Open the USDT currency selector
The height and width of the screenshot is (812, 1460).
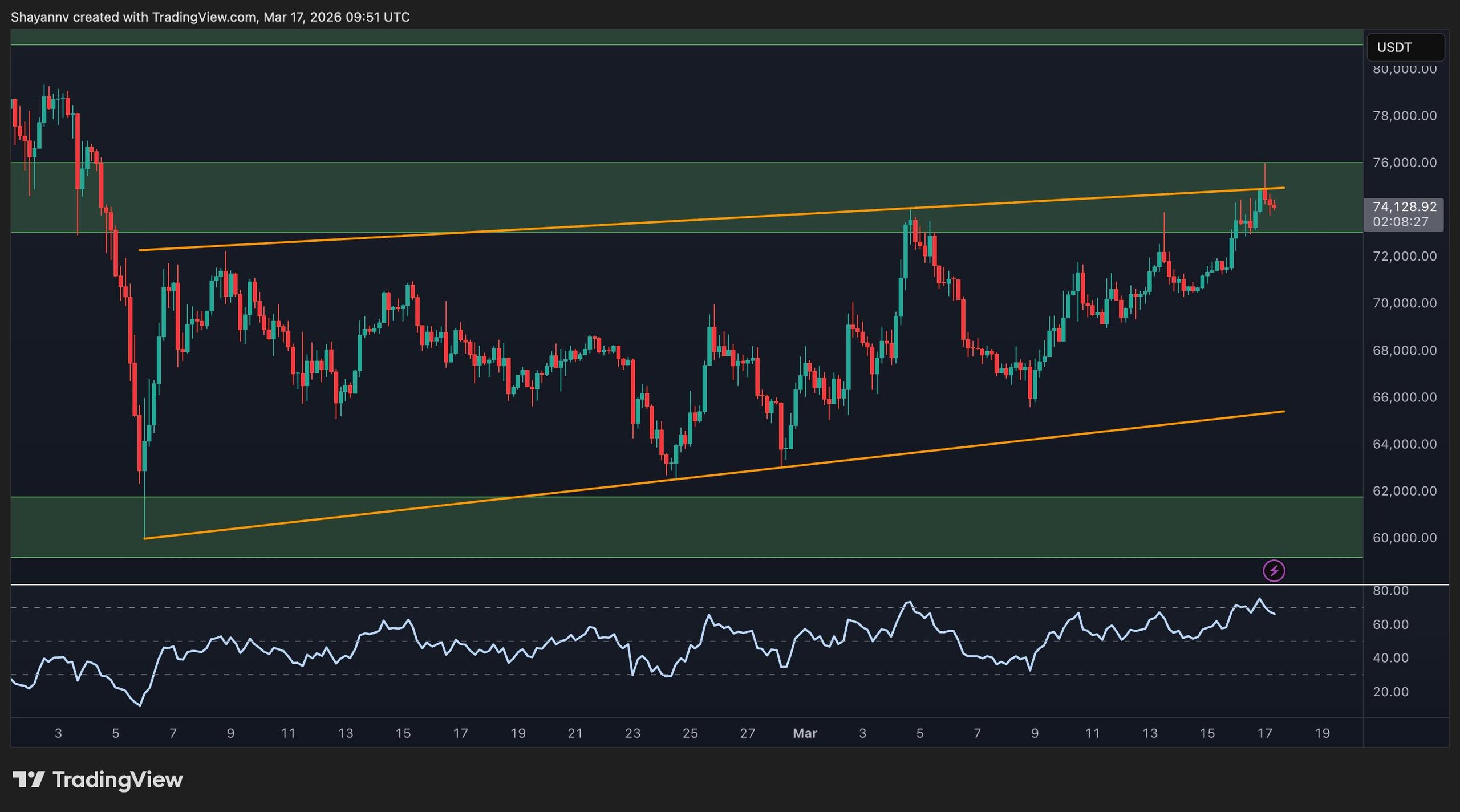point(1405,47)
